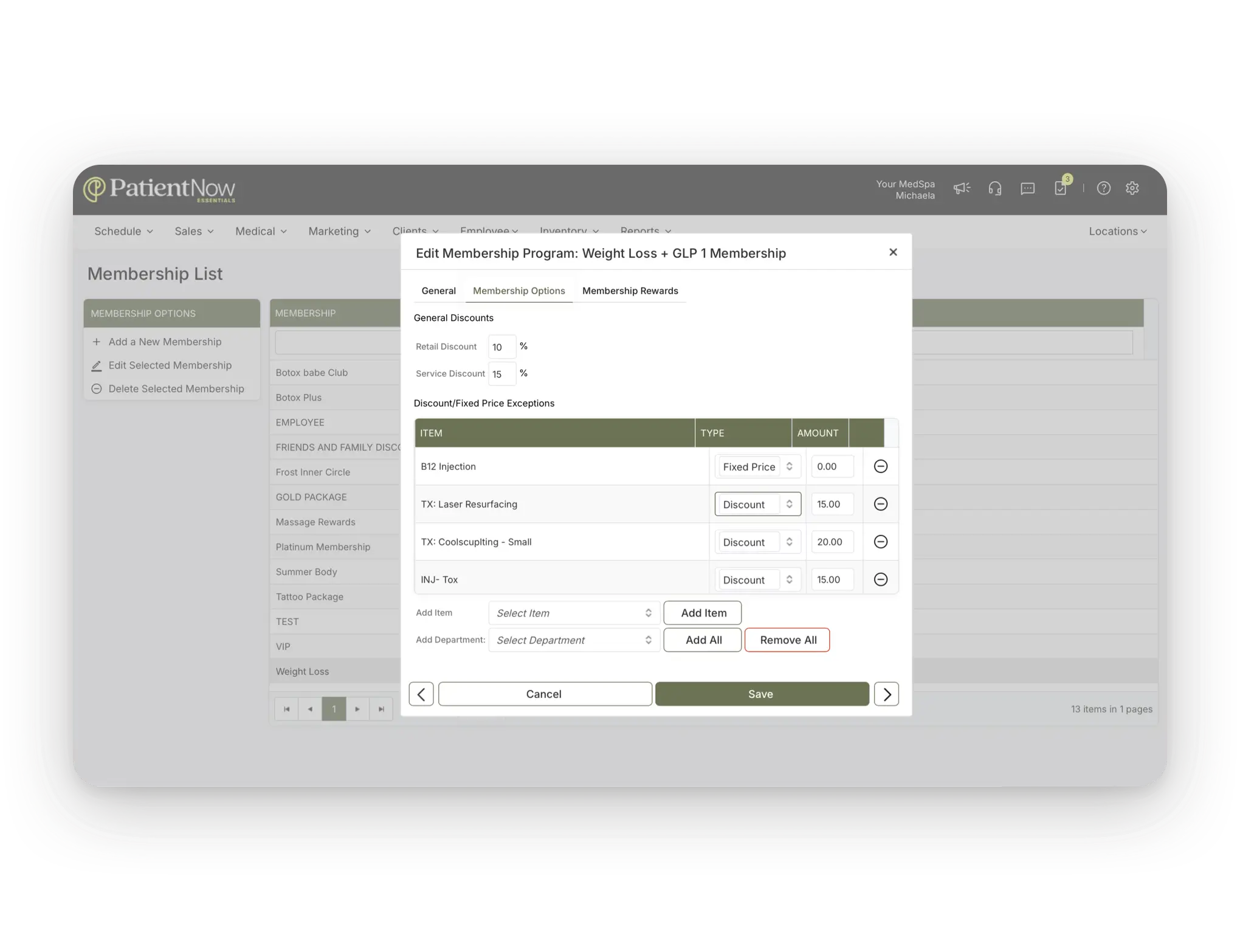Expand the Sales menu

[x=194, y=231]
